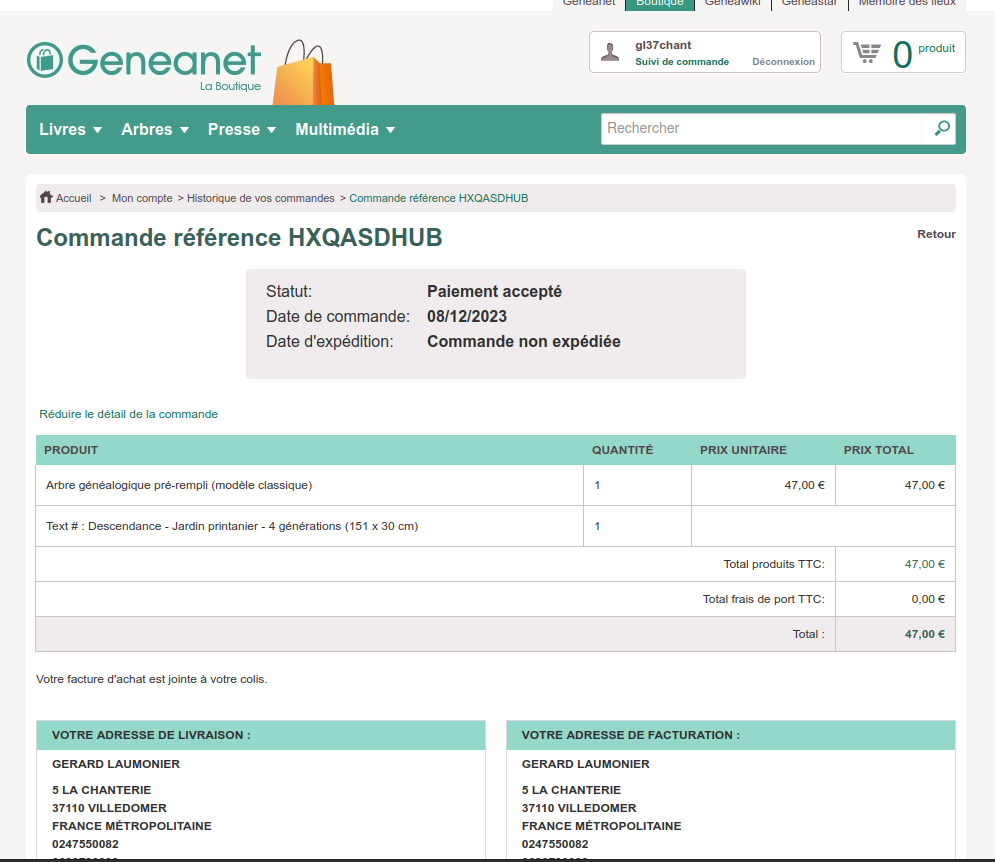Click the search magnifier icon
Screen dimensions: 995x862
(941, 129)
